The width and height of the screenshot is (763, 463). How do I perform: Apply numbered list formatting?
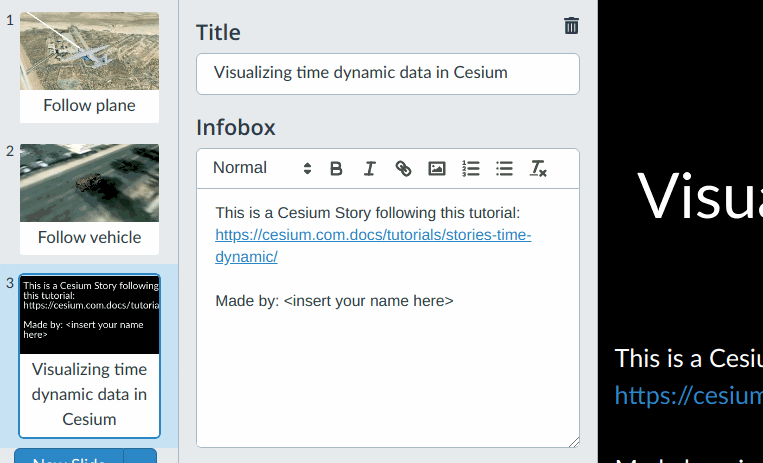click(471, 169)
